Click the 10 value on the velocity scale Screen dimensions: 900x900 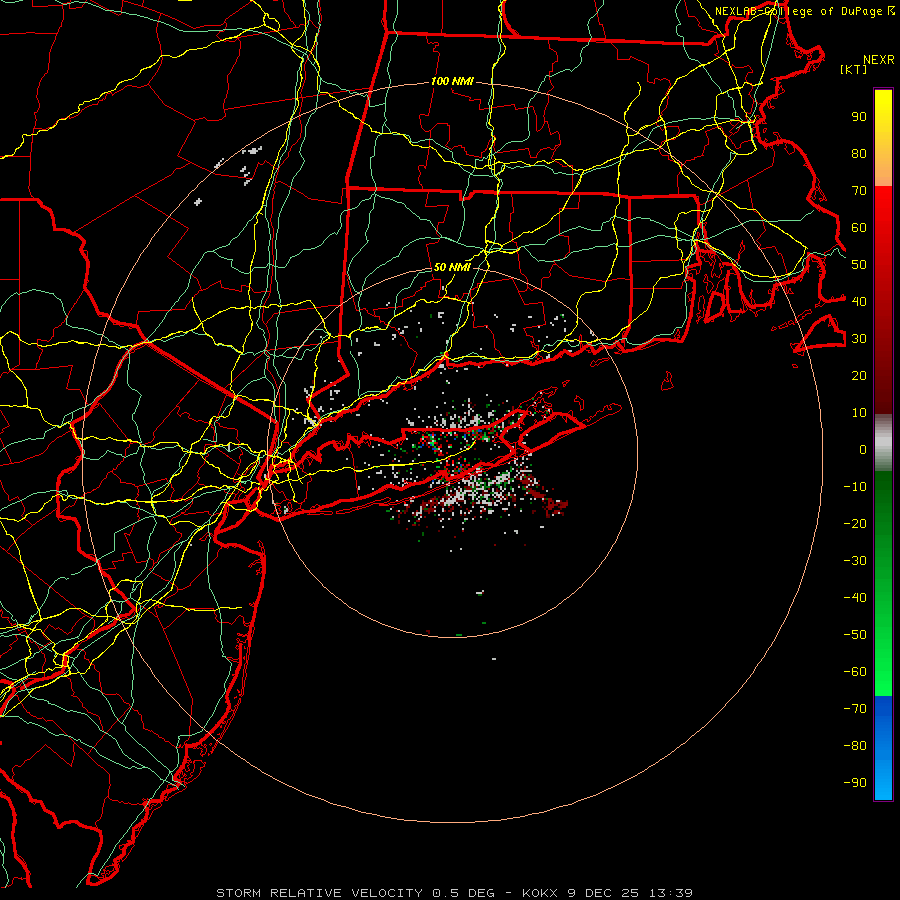[x=859, y=413]
